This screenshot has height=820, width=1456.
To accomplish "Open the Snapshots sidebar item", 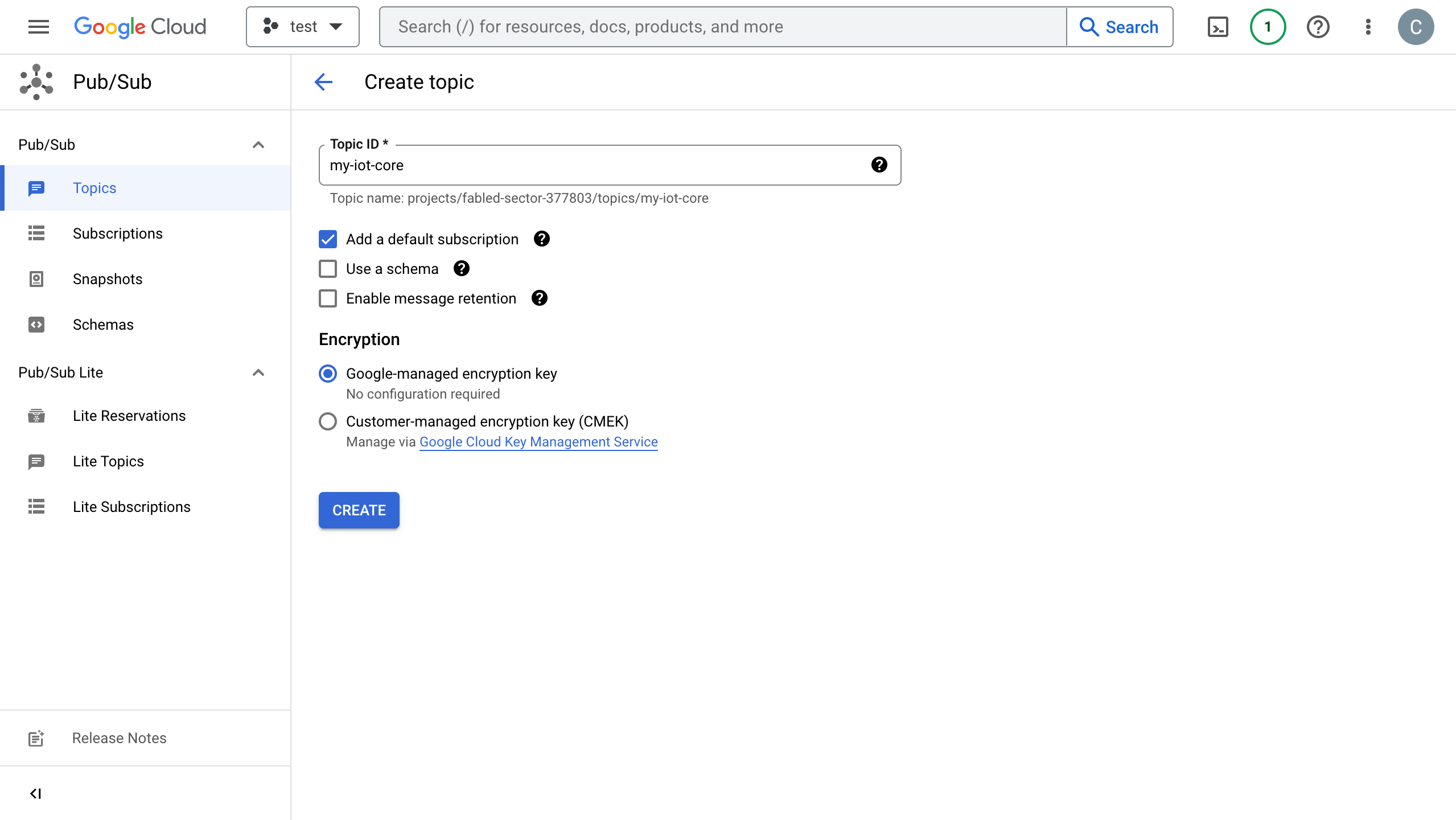I will pos(108,278).
